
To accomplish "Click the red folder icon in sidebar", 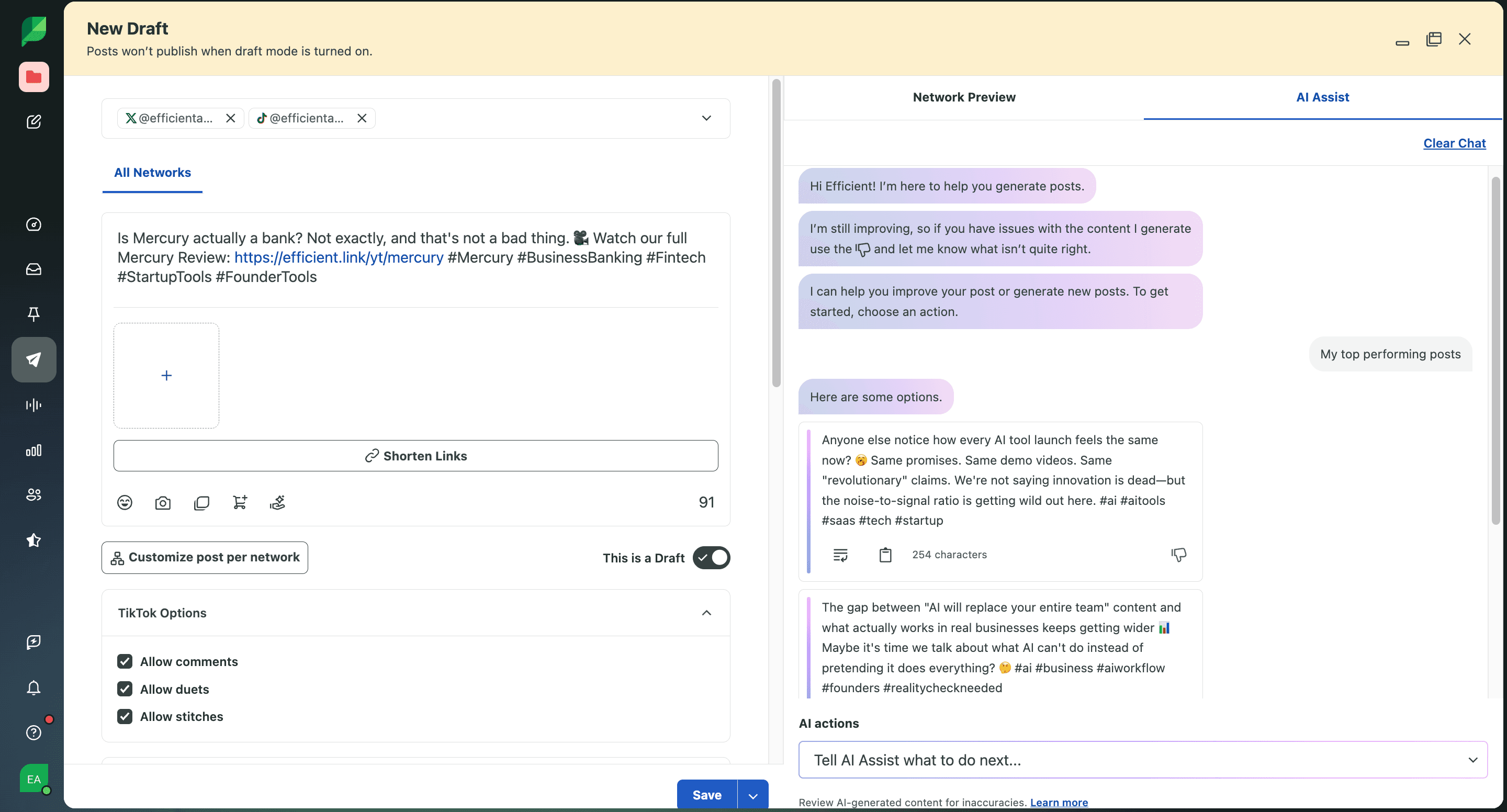I will pyautogui.click(x=33, y=76).
